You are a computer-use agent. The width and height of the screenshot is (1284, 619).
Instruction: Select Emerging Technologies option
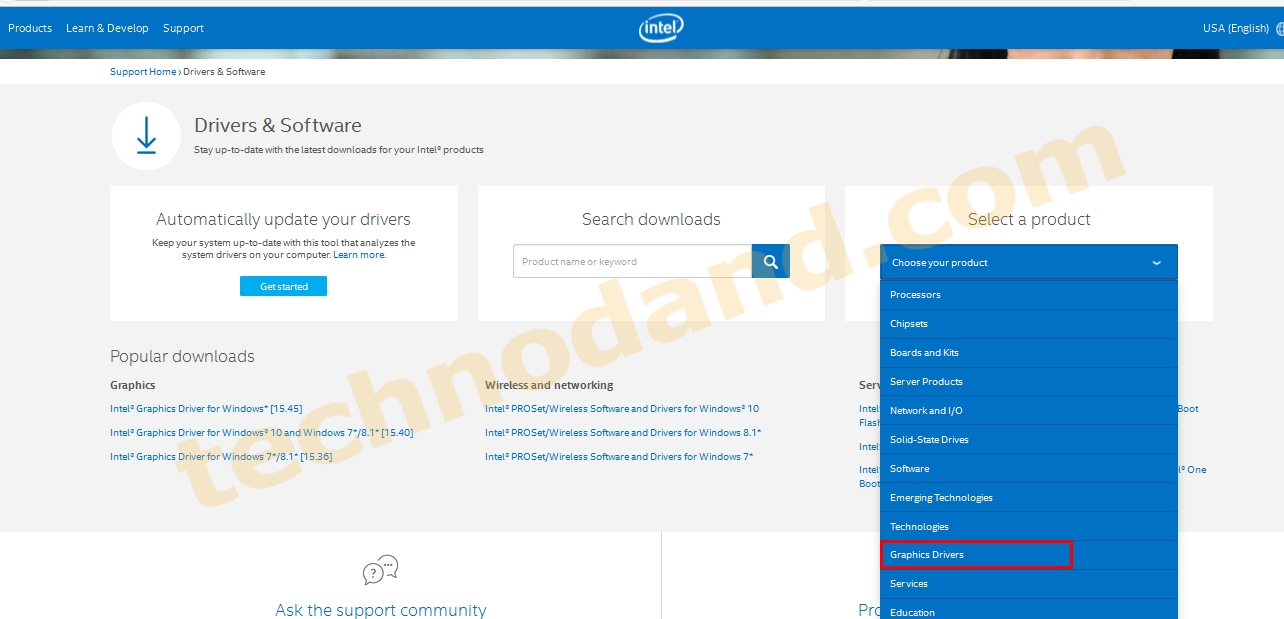1029,498
